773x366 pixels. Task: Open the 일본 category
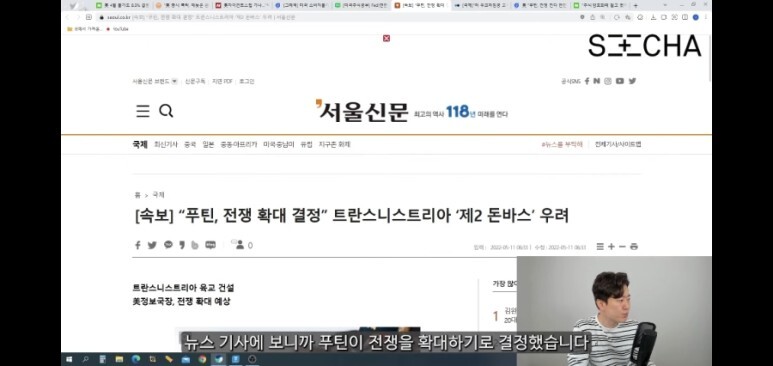click(x=208, y=145)
